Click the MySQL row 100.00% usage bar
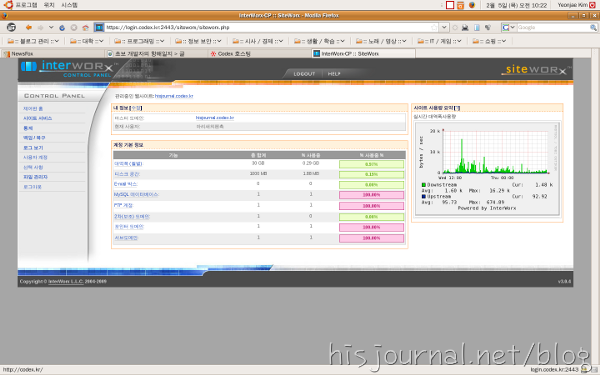 tap(371, 195)
